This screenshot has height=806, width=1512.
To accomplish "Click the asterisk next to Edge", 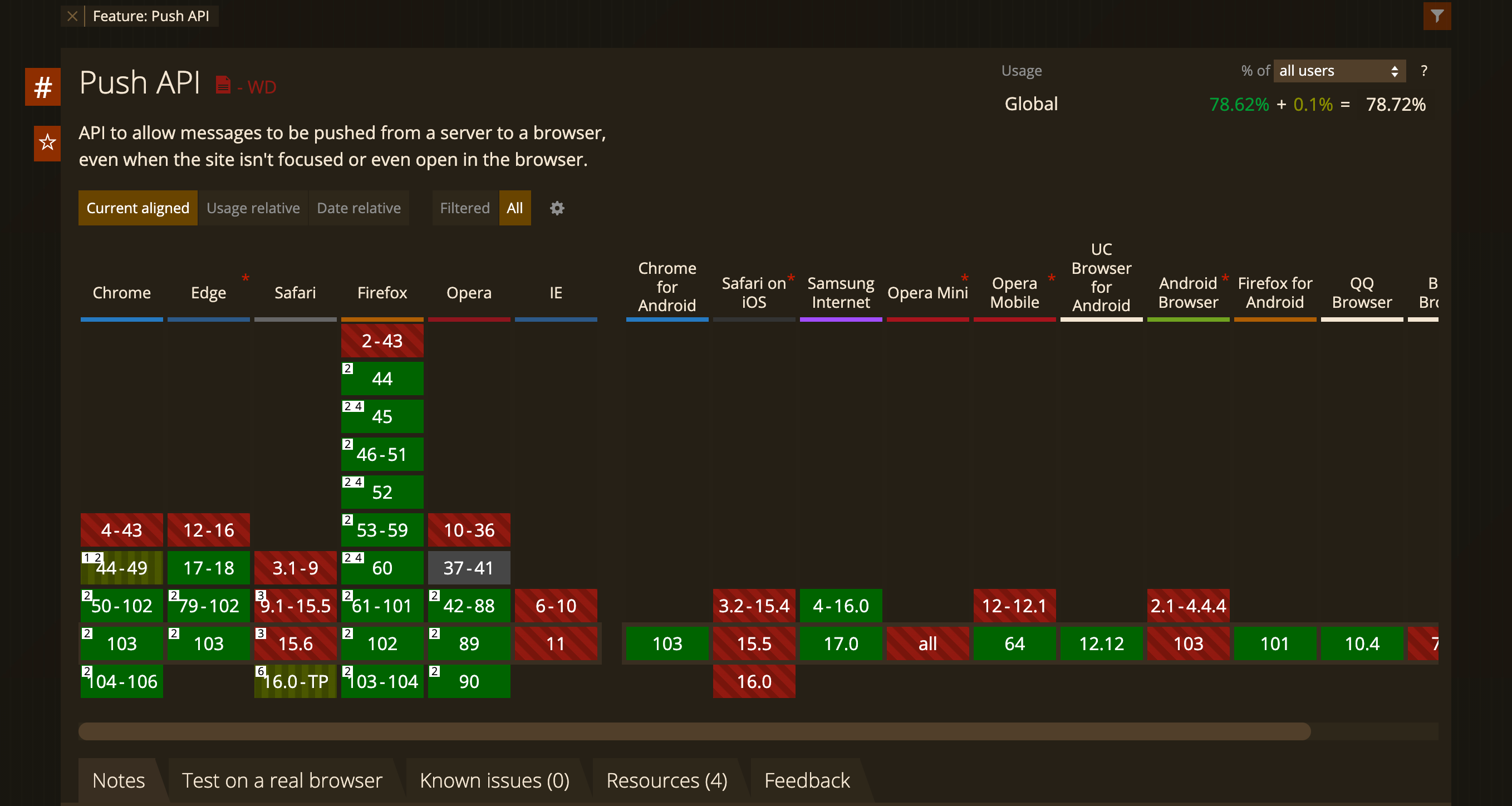I will [246, 278].
